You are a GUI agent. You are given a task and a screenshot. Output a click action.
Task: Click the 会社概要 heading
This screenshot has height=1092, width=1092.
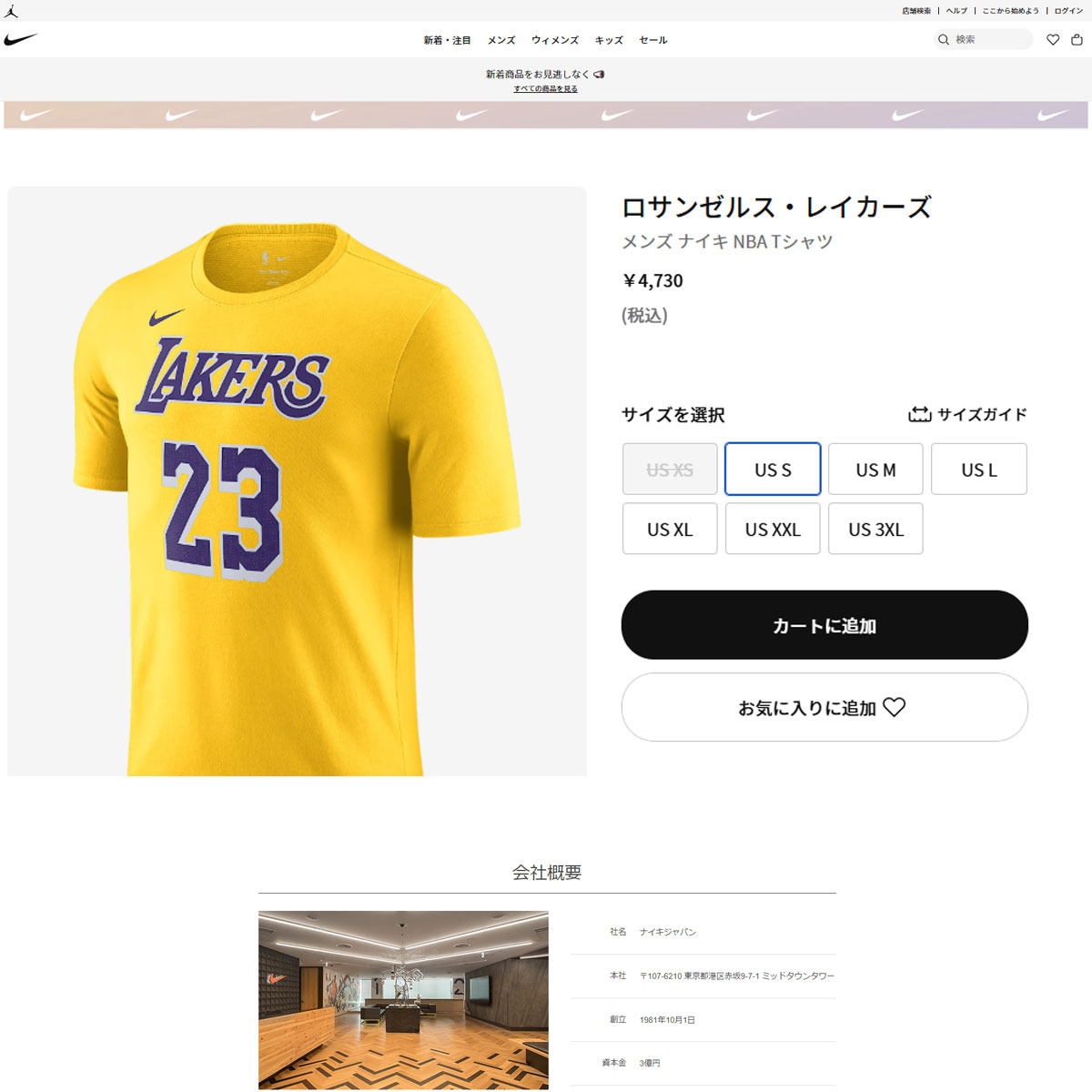[546, 873]
